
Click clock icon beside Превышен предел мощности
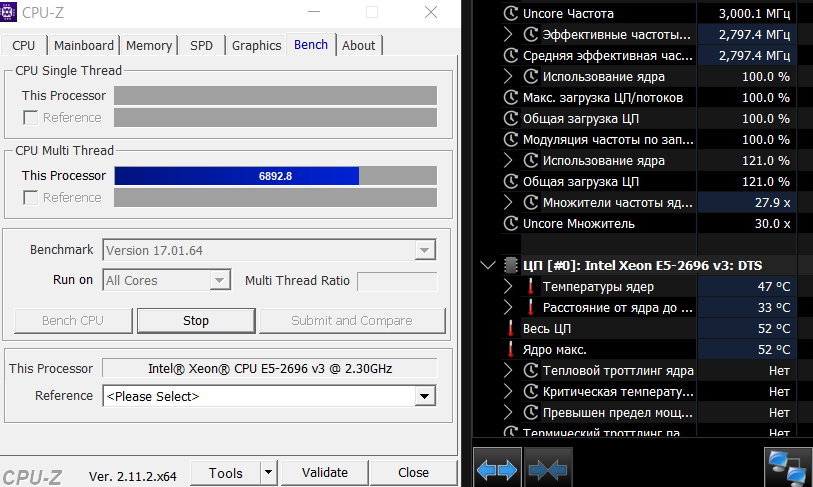tap(530, 412)
